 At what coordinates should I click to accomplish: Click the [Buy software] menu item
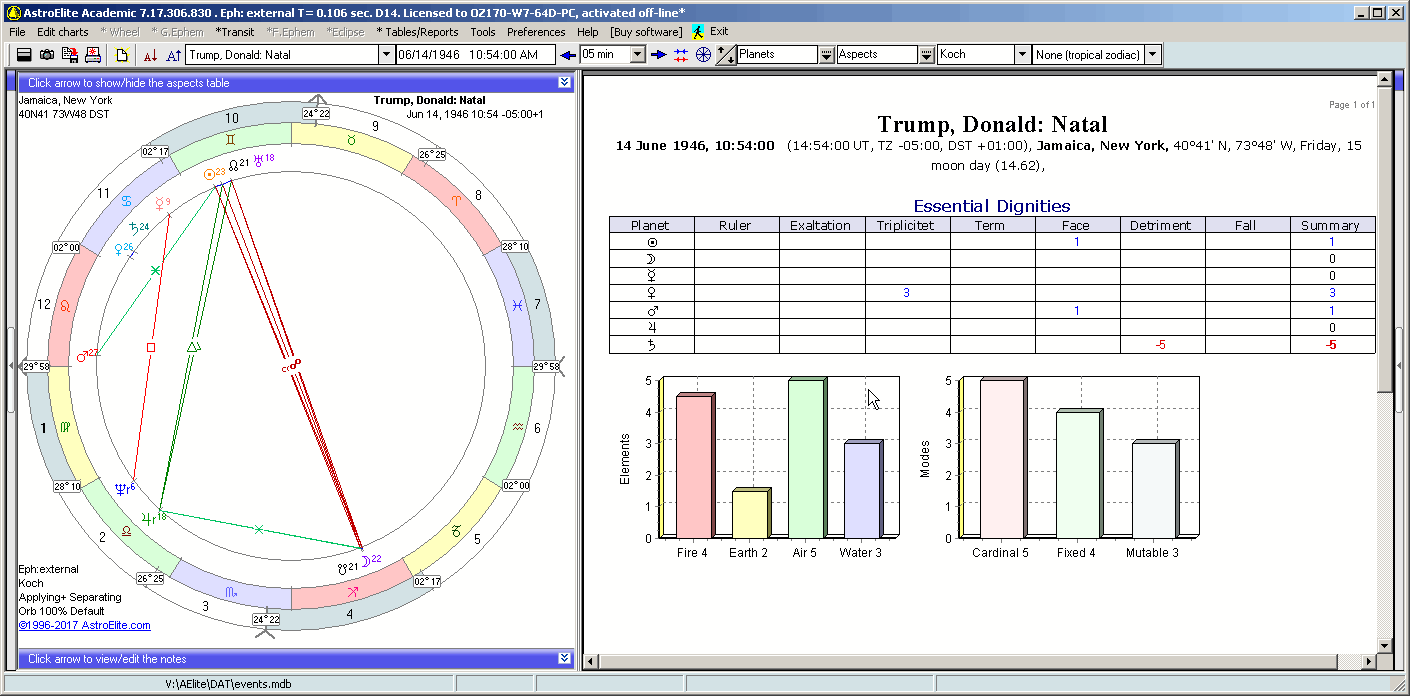646,32
